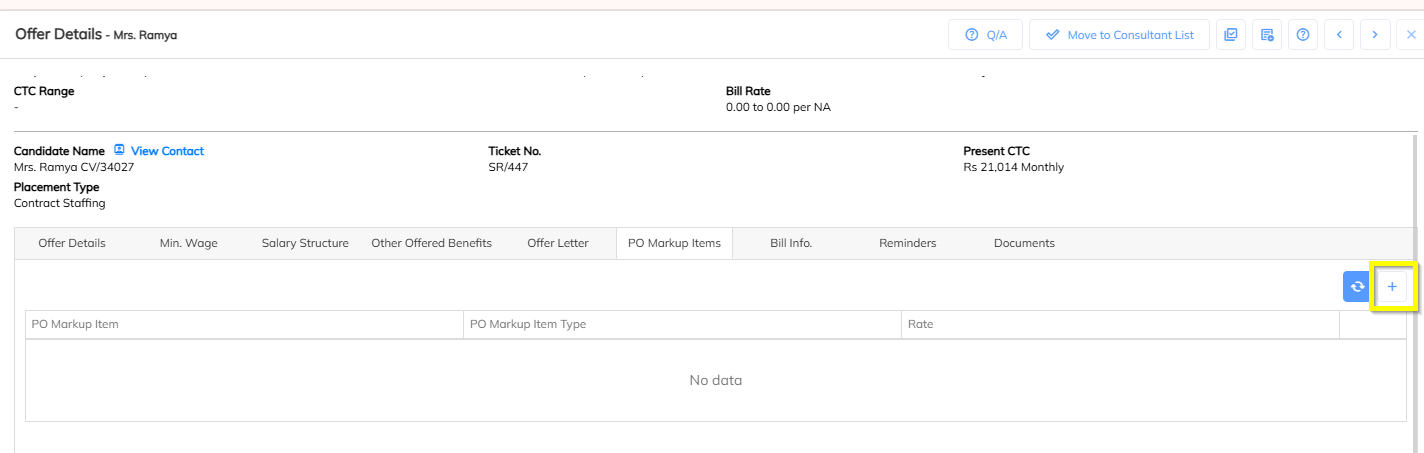The width and height of the screenshot is (1424, 453).
Task: Open the Q/A button
Action: click(985, 35)
